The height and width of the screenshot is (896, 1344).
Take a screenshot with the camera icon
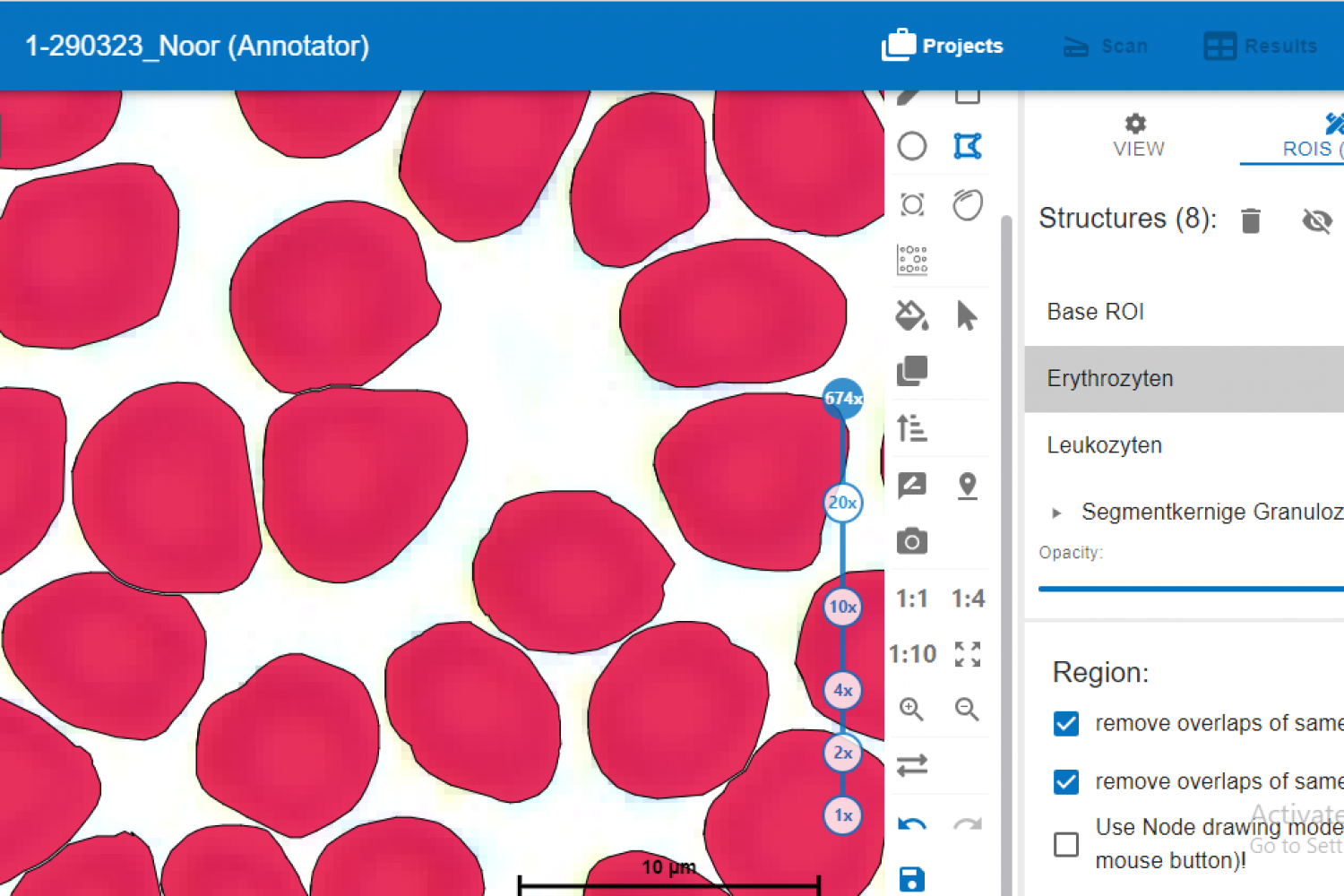912,541
